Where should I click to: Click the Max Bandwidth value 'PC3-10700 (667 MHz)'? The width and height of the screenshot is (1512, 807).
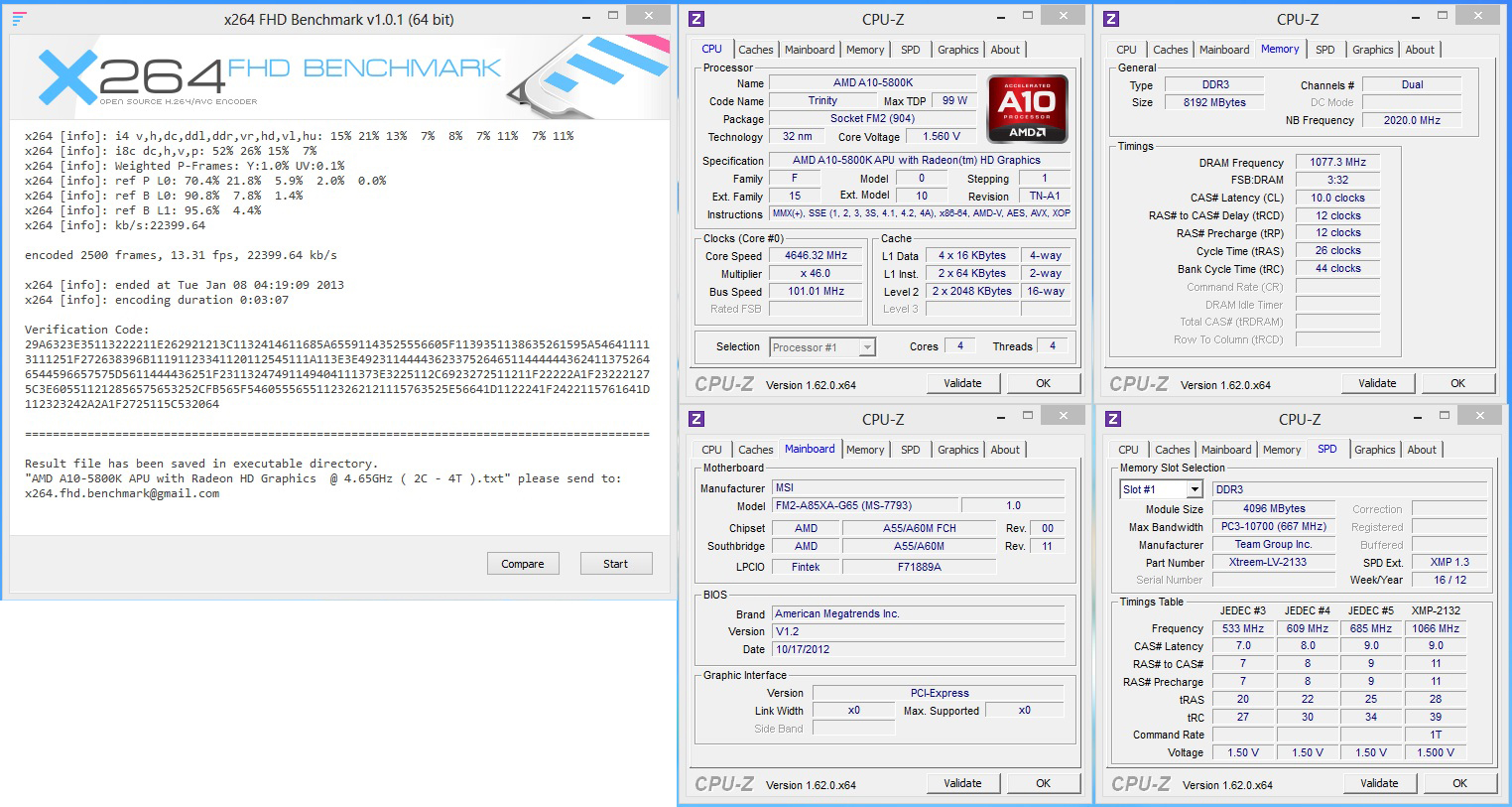(1274, 527)
